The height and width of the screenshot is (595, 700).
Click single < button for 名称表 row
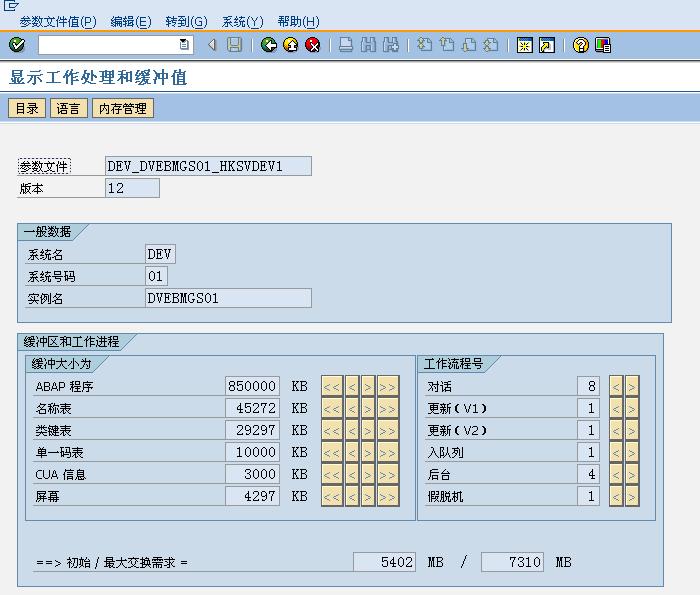coord(352,408)
